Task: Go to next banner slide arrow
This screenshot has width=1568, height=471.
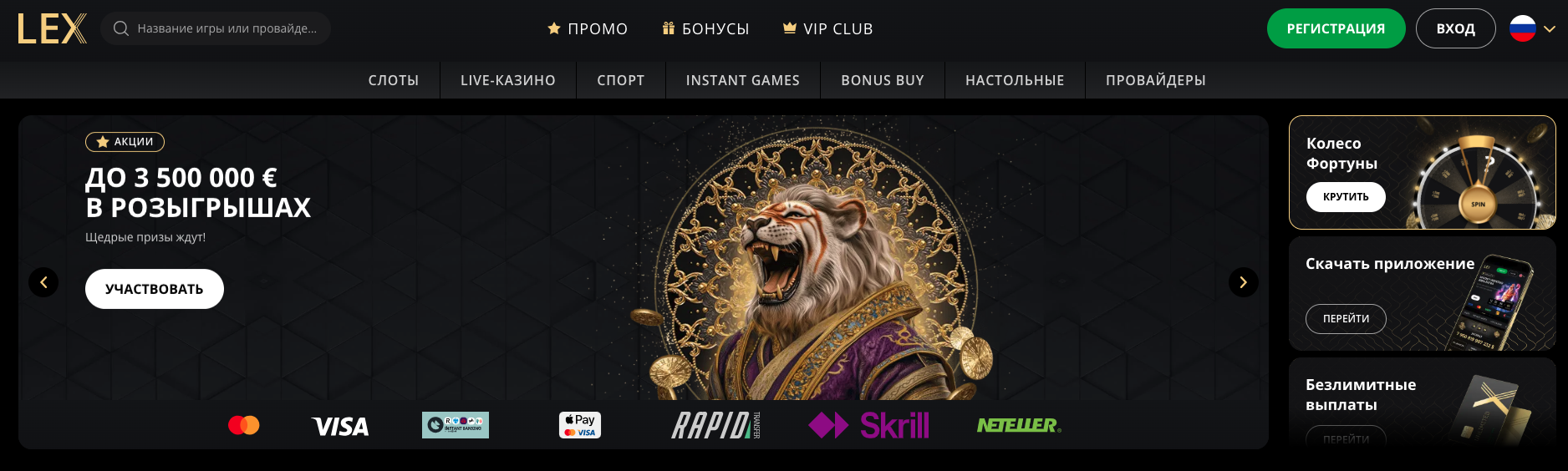Action: tap(1244, 282)
